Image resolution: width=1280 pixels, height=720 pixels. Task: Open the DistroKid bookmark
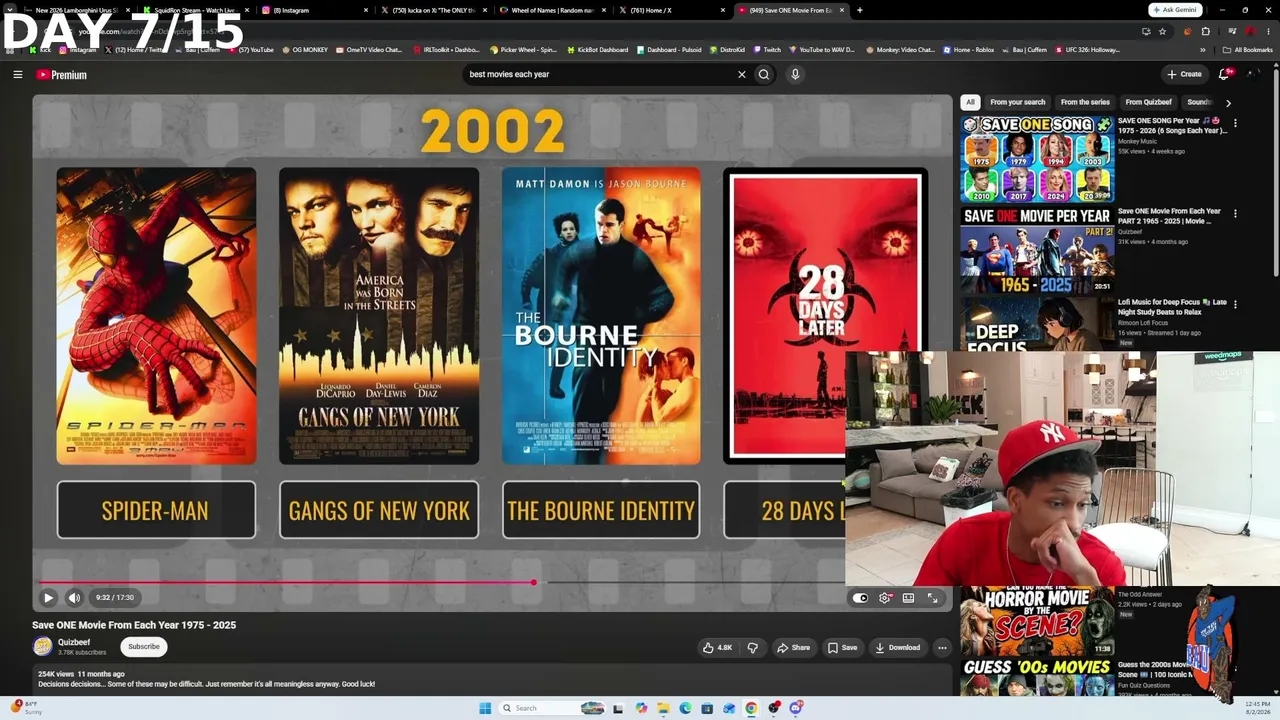(727, 49)
